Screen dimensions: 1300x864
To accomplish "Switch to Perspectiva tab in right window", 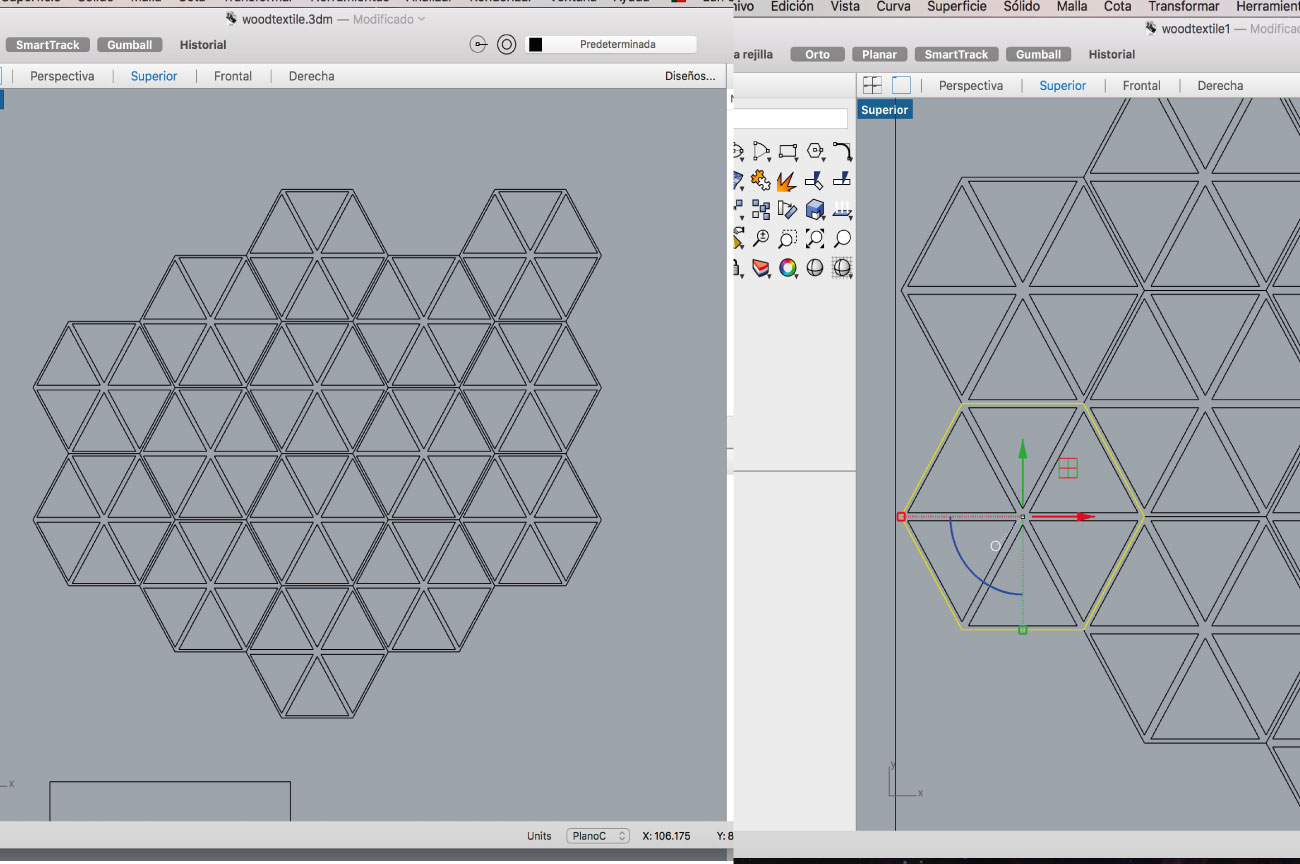I will click(x=971, y=86).
